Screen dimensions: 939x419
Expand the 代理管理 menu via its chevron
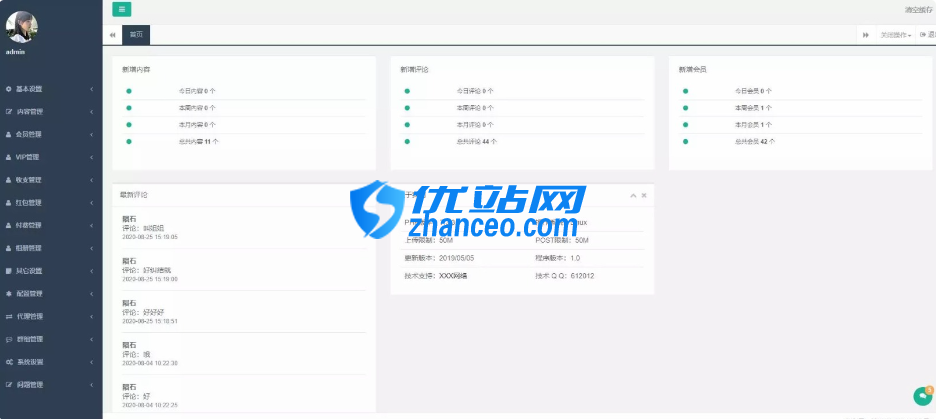(92, 317)
